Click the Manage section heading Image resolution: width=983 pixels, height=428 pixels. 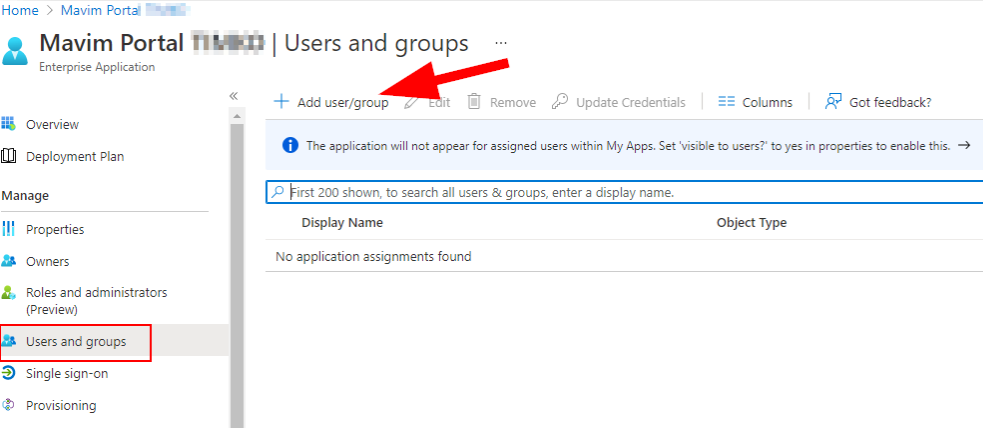25,196
